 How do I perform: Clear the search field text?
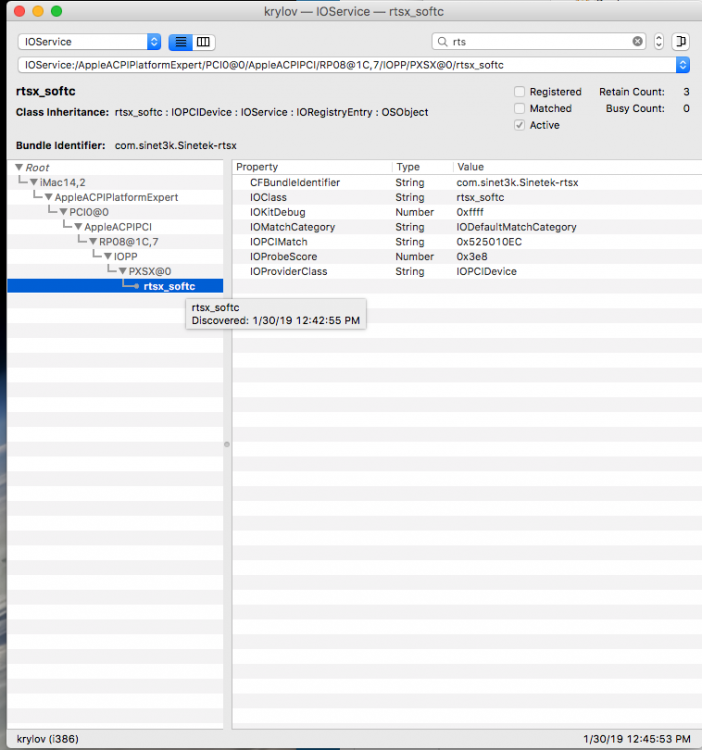(x=637, y=42)
